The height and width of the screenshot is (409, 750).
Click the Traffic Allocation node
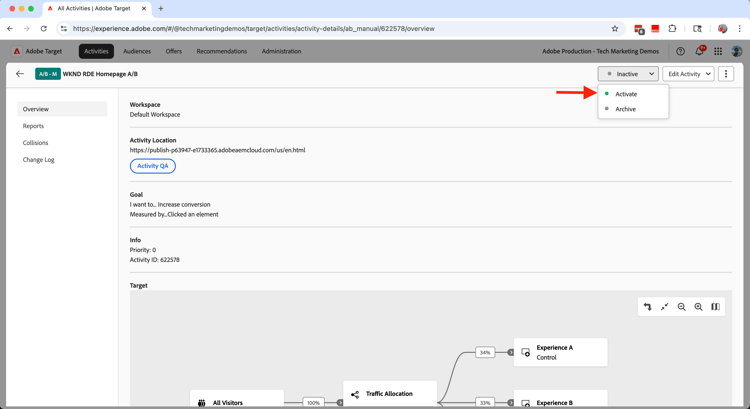[x=390, y=395]
